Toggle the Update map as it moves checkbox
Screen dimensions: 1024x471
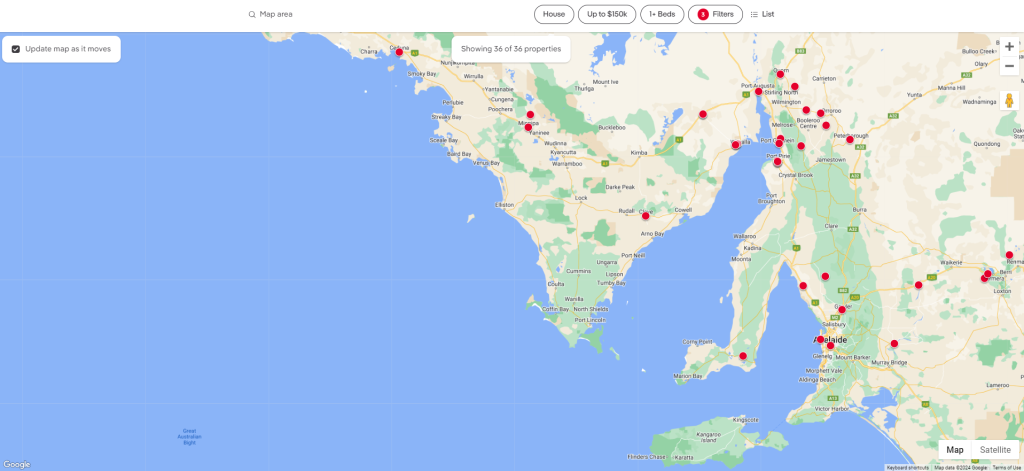(x=16, y=48)
